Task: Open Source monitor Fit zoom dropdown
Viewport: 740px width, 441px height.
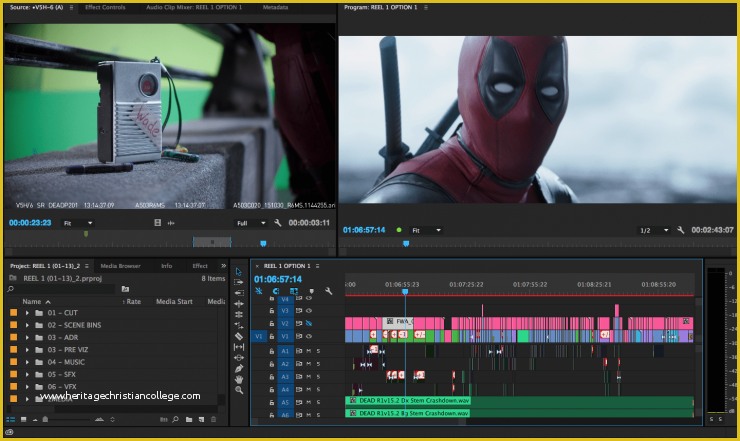Action: tap(77, 223)
